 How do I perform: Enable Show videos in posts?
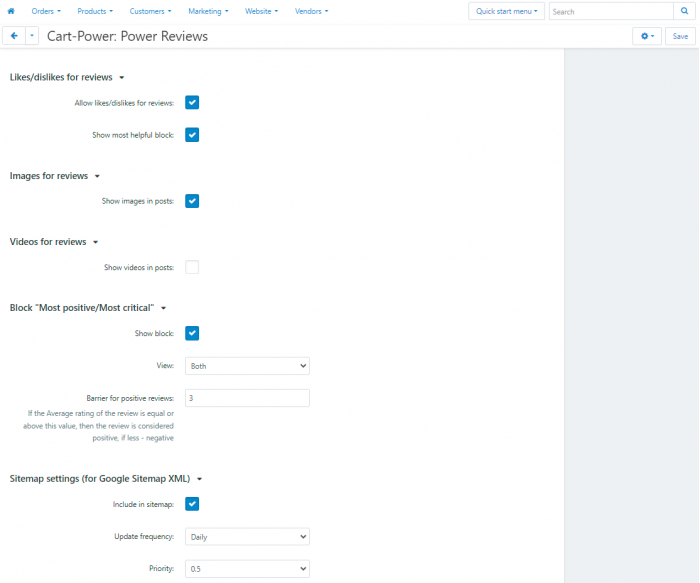click(192, 267)
